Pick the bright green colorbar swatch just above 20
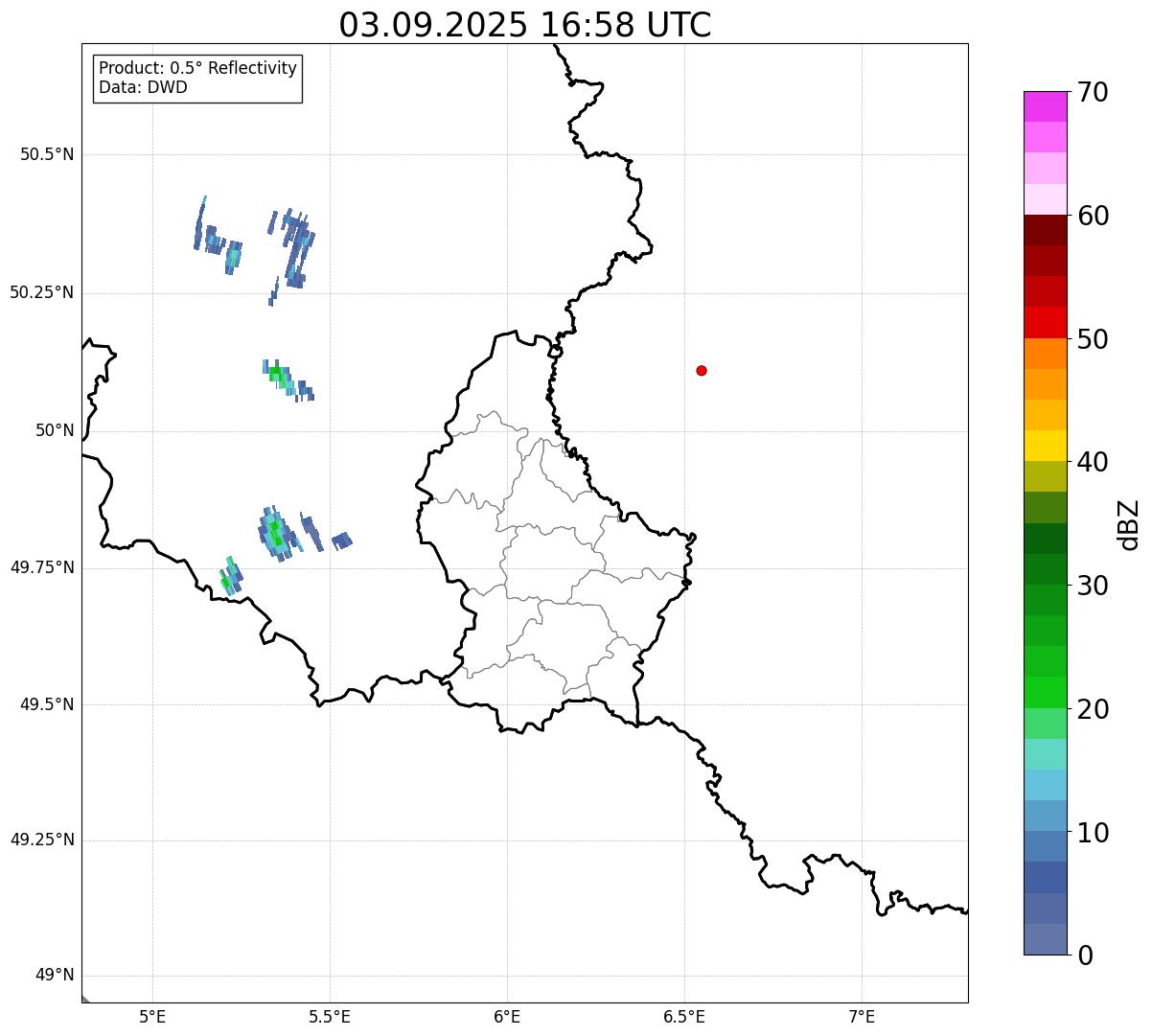 pyautogui.click(x=1045, y=692)
